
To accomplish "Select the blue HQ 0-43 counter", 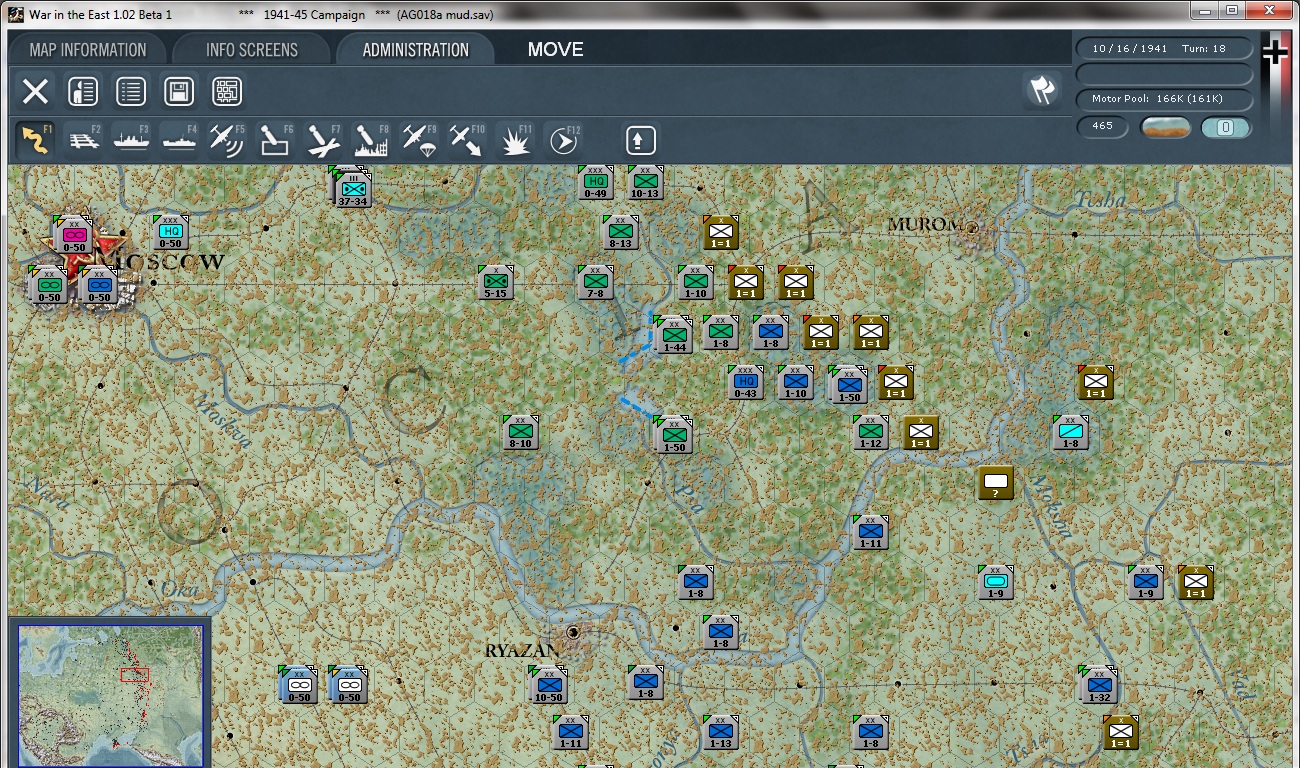I will (746, 383).
